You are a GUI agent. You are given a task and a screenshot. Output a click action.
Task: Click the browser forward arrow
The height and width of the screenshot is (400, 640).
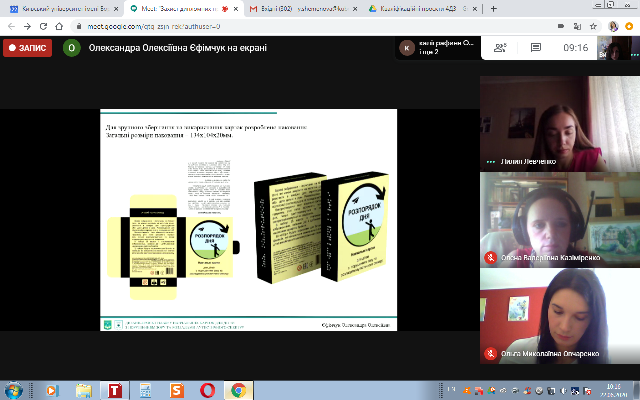point(27,27)
